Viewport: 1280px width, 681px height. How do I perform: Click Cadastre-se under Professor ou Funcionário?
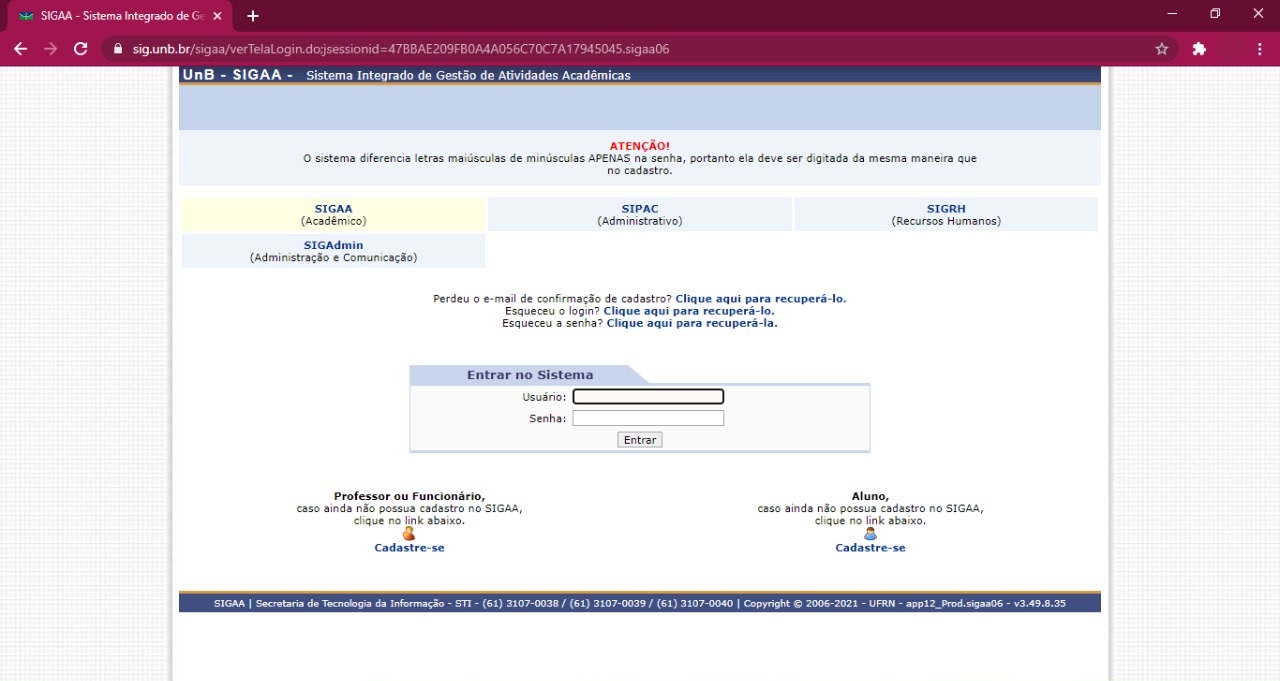409,548
